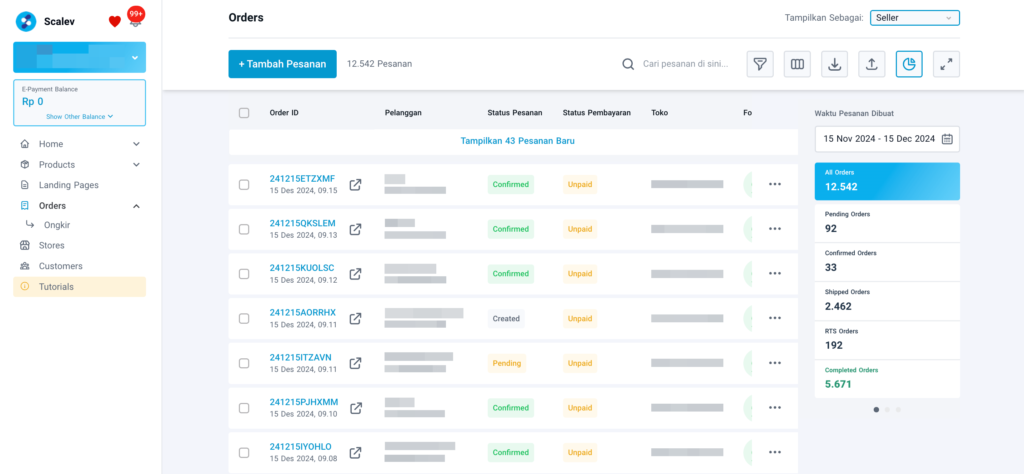Viewport: 1024px width, 474px height.
Task: Open order 241215AORRHX in new tab icon
Action: coord(355,319)
